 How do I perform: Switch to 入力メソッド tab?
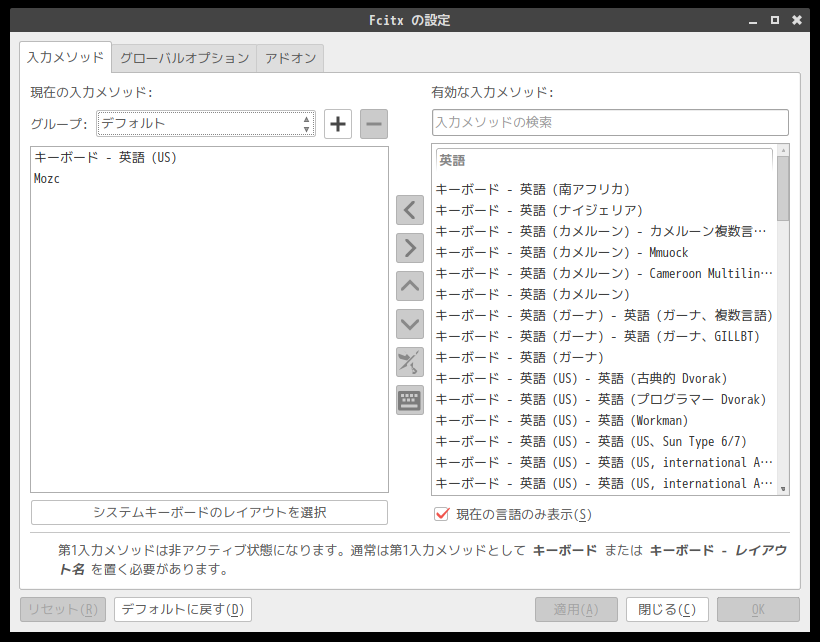(x=65, y=57)
